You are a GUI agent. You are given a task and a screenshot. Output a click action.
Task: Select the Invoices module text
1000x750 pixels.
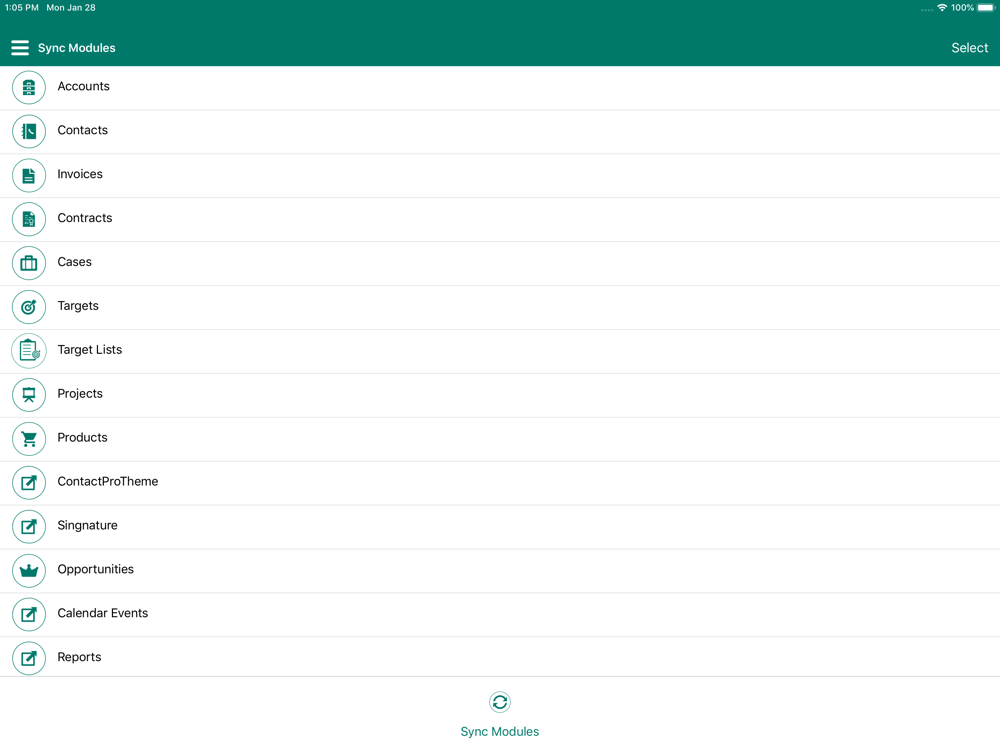(x=80, y=174)
